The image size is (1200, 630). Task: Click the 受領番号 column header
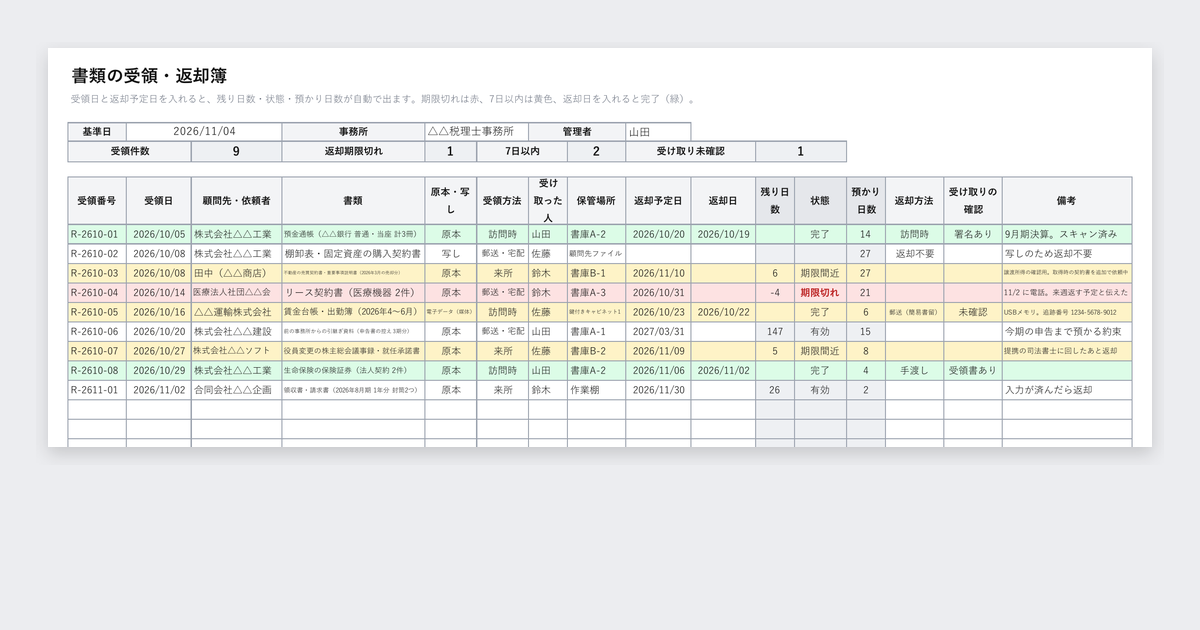(97, 201)
